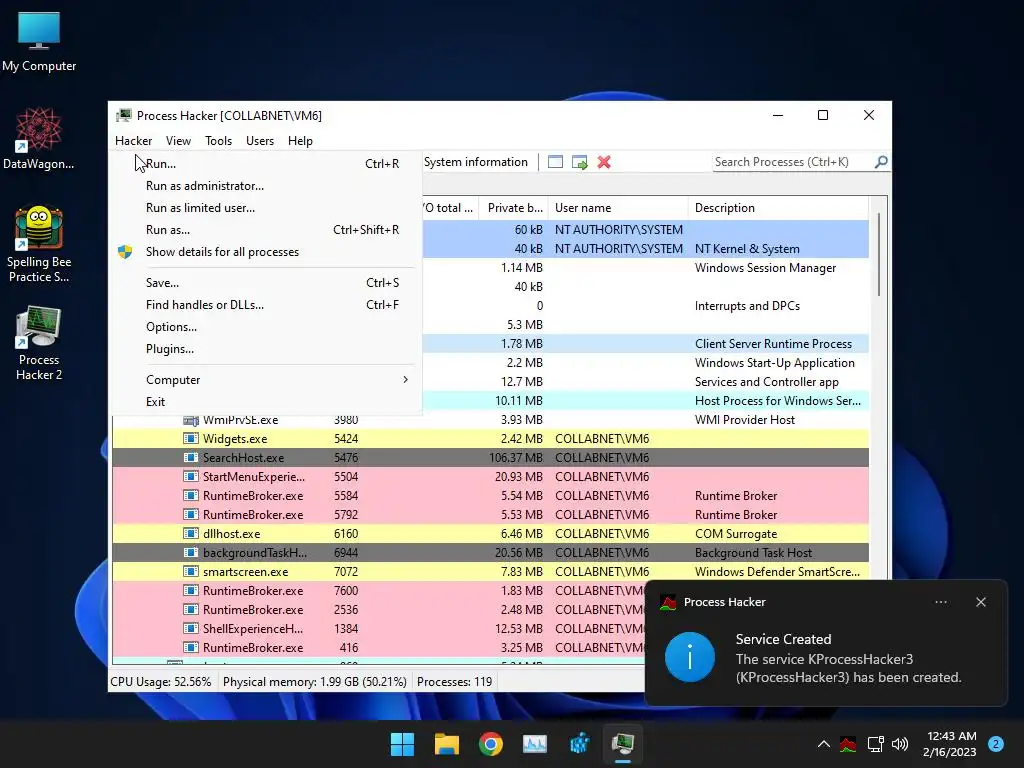Select RuntimeBroker.exe with PID 5584
The height and width of the screenshot is (768, 1024).
coord(490,496)
